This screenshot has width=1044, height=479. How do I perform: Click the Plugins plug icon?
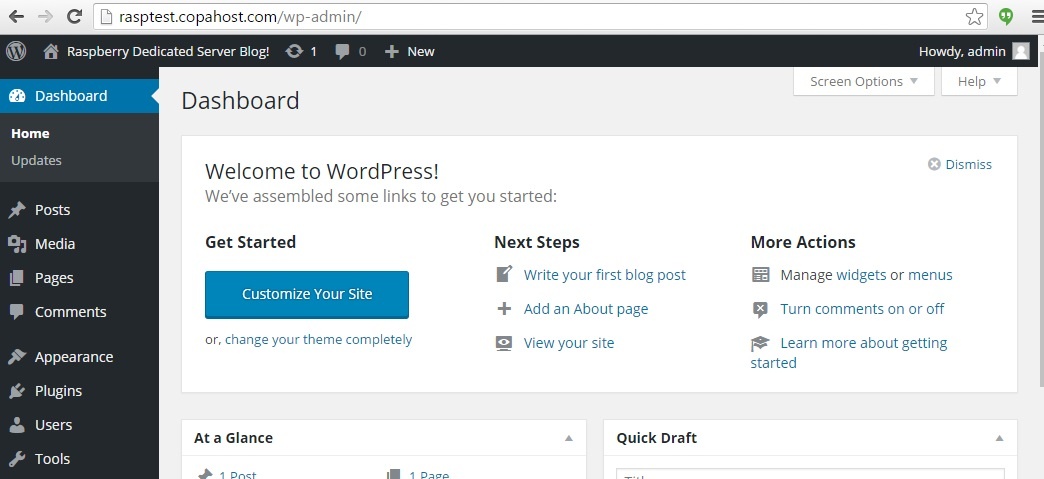tap(17, 391)
